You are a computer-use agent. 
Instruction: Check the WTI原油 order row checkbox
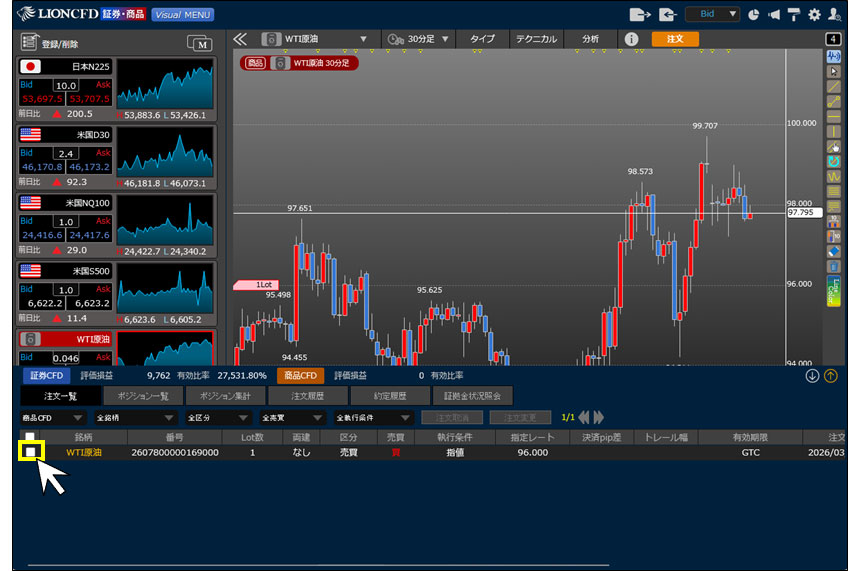click(x=31, y=452)
